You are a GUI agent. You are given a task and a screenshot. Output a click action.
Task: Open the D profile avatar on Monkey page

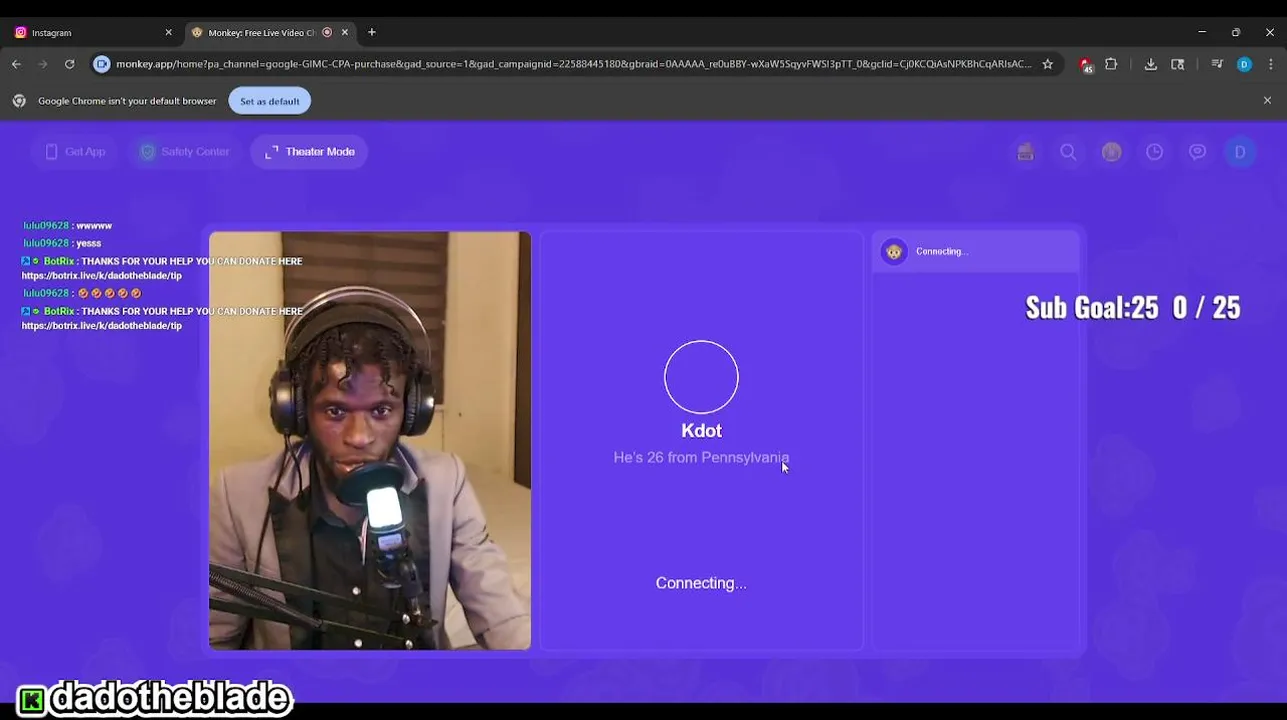pos(1240,152)
